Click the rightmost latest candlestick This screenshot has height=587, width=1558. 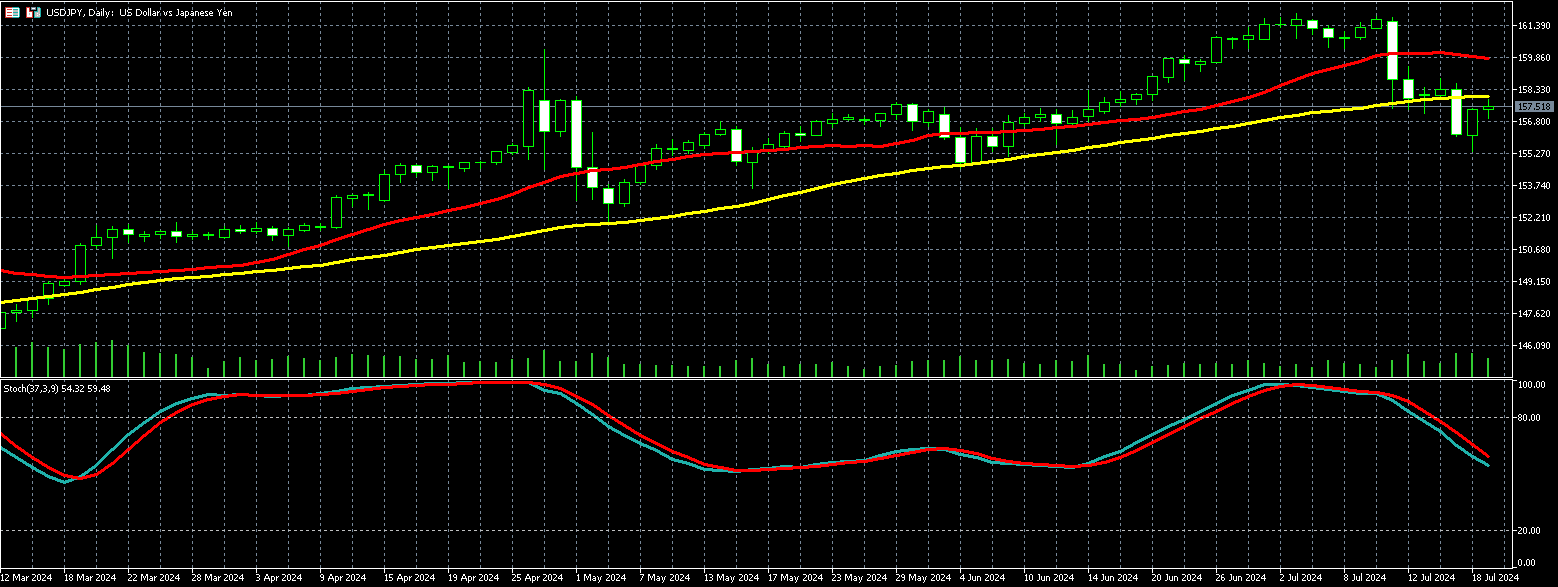1488,107
